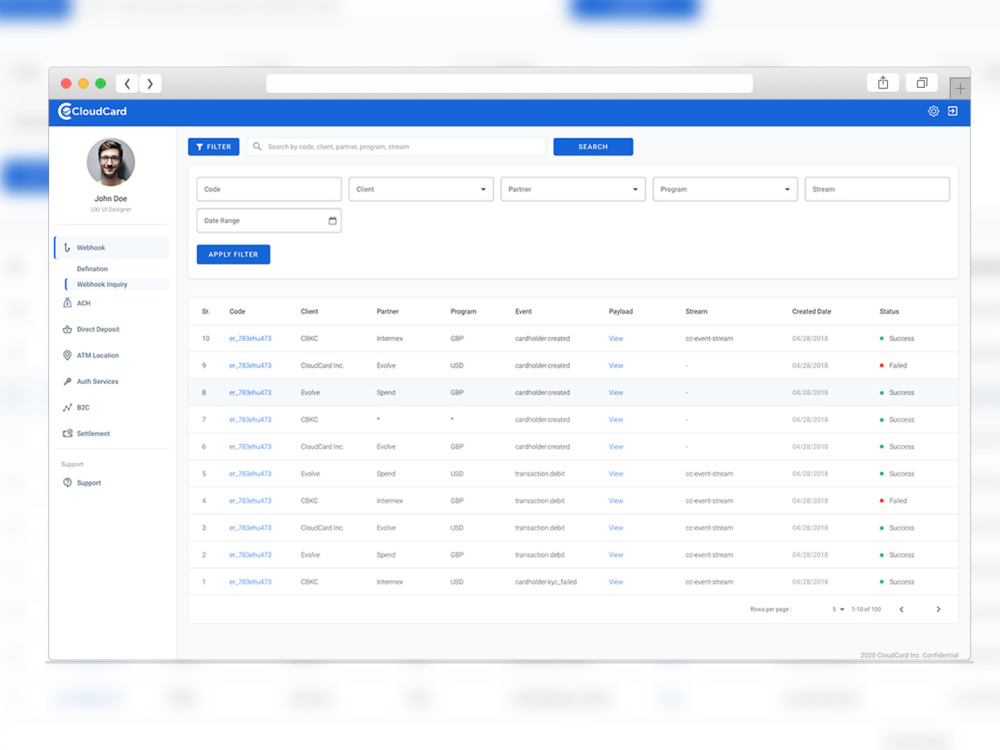Viewport: 1000px width, 750px height.
Task: Click the Sr. column header
Action: [x=205, y=312]
